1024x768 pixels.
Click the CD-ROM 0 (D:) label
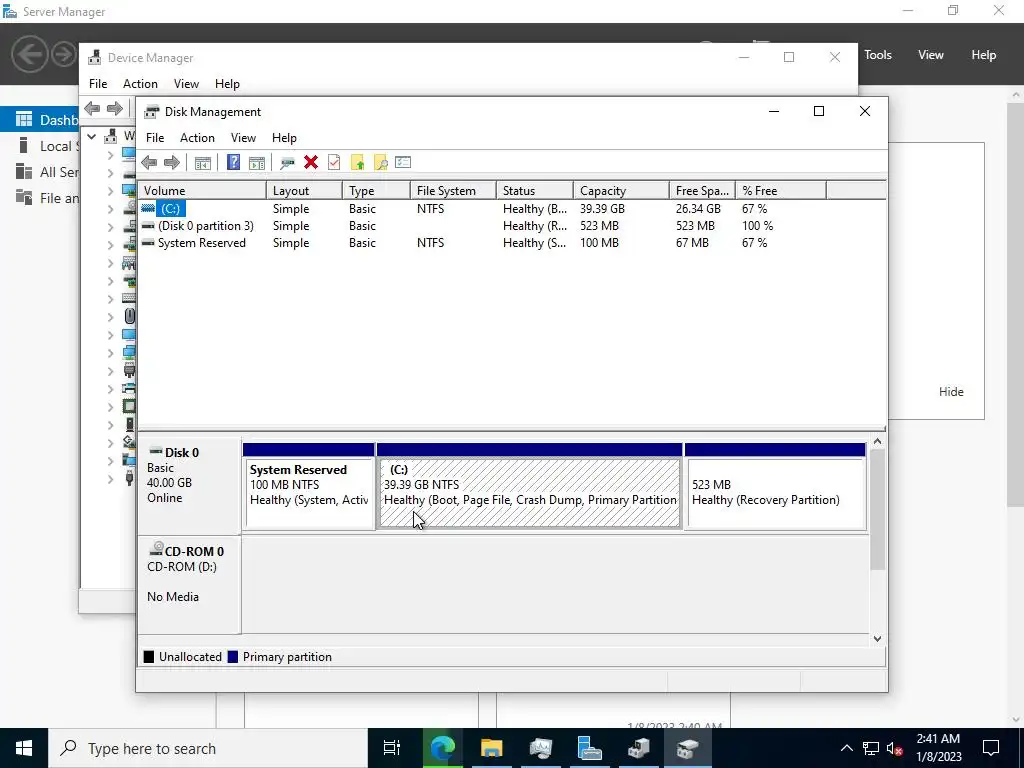[x=189, y=585]
